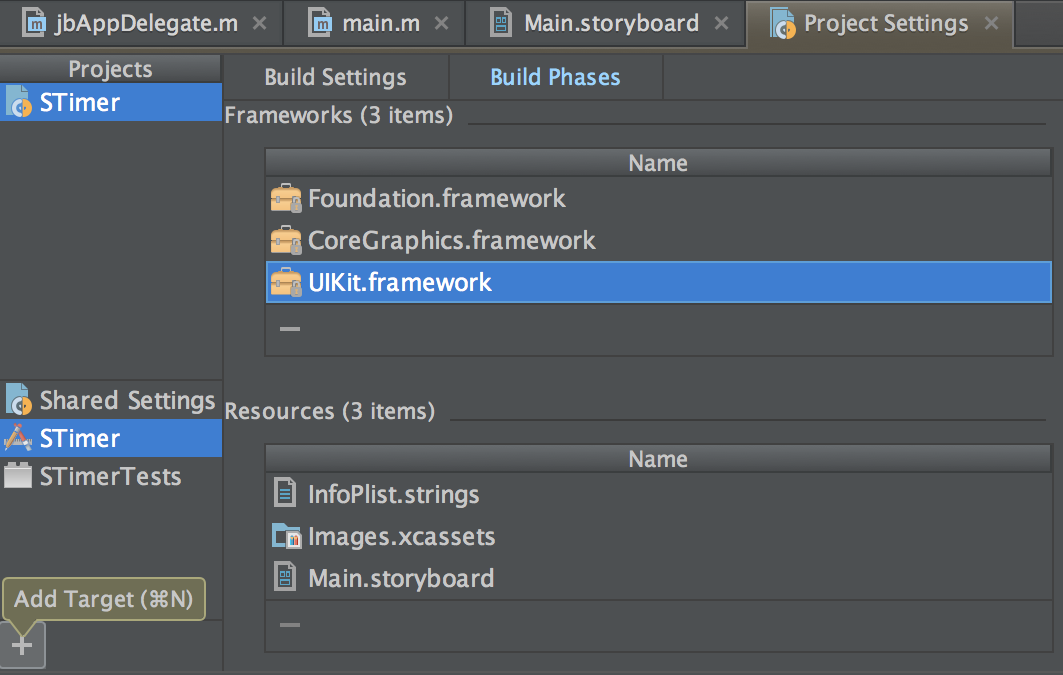Click the Images.xcassets asset catalog icon
This screenshot has height=675, width=1063.
285,536
